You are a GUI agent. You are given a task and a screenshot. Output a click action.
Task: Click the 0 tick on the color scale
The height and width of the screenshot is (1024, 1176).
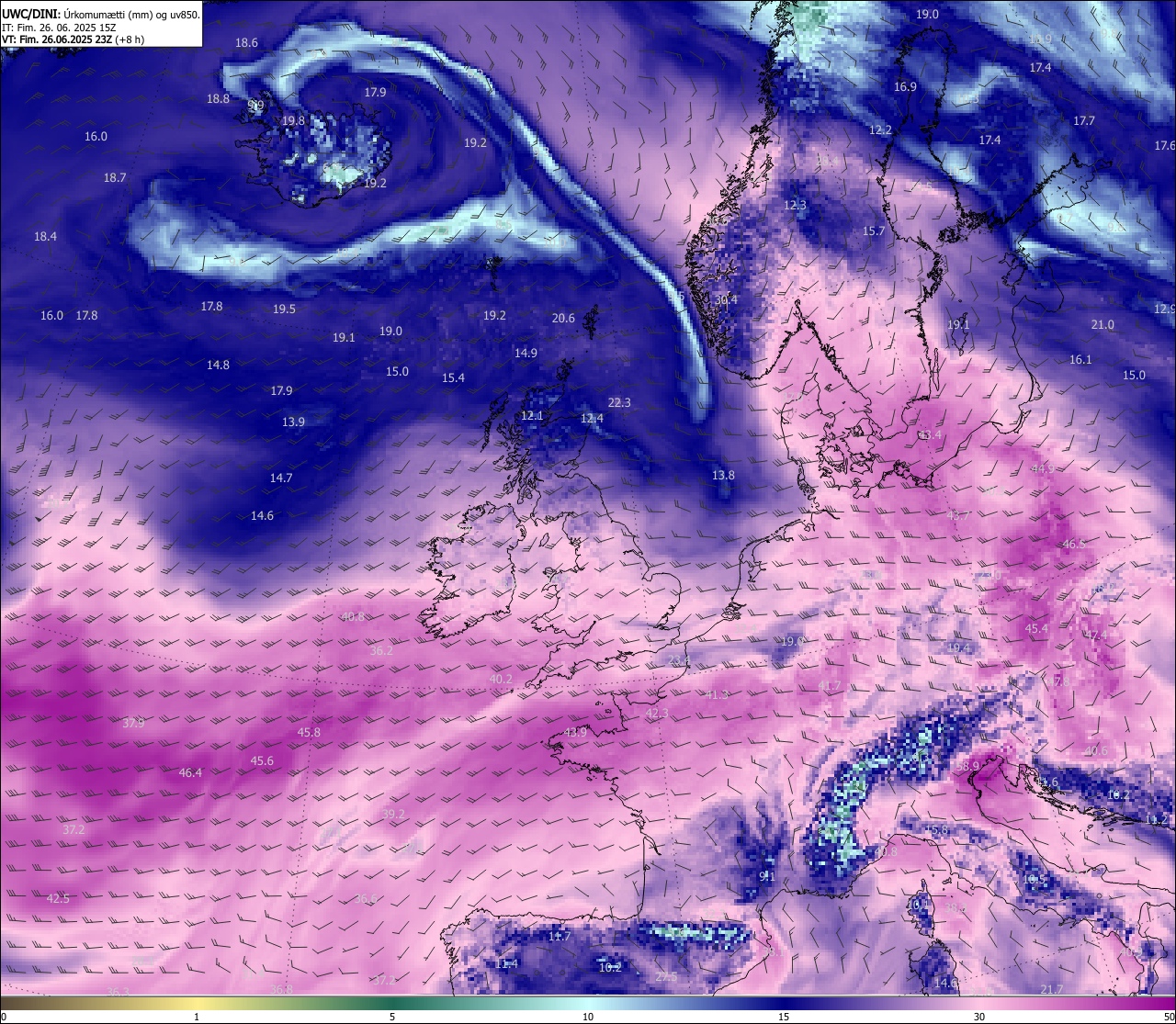tap(4, 1017)
